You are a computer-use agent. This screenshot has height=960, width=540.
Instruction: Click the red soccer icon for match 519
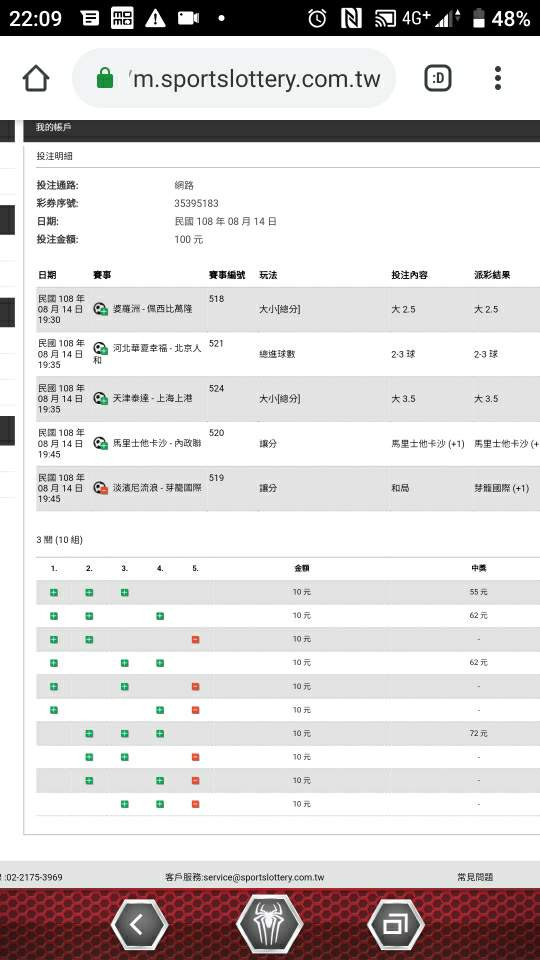(x=100, y=488)
